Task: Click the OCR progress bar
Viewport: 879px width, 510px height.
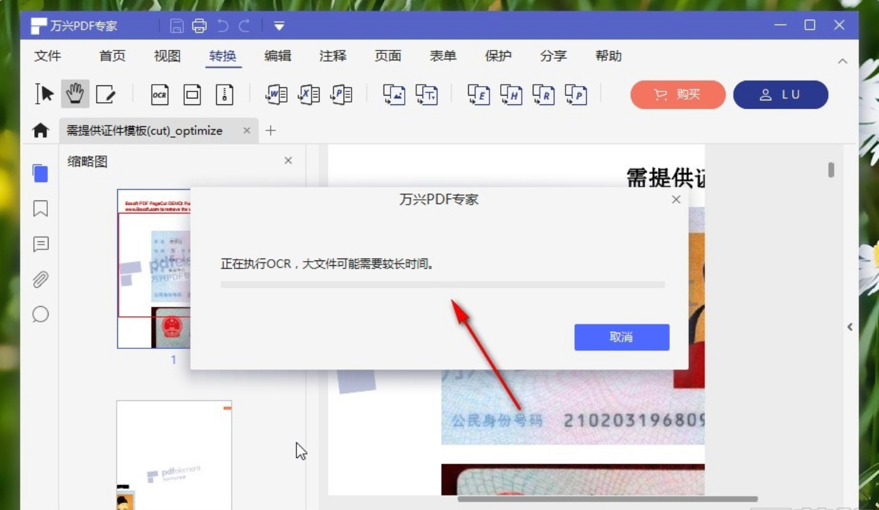Action: [442, 285]
